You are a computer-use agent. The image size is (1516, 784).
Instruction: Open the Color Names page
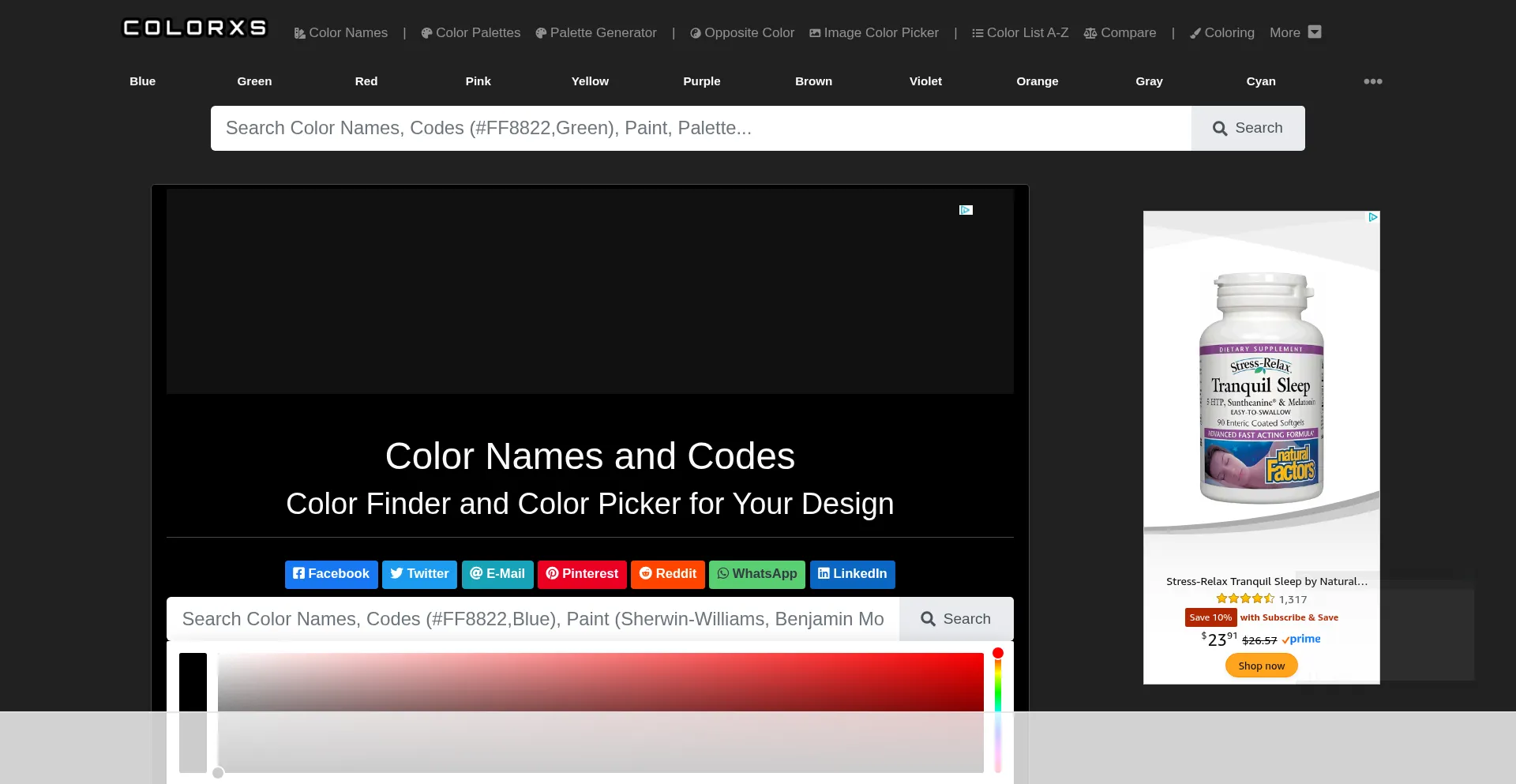341,33
